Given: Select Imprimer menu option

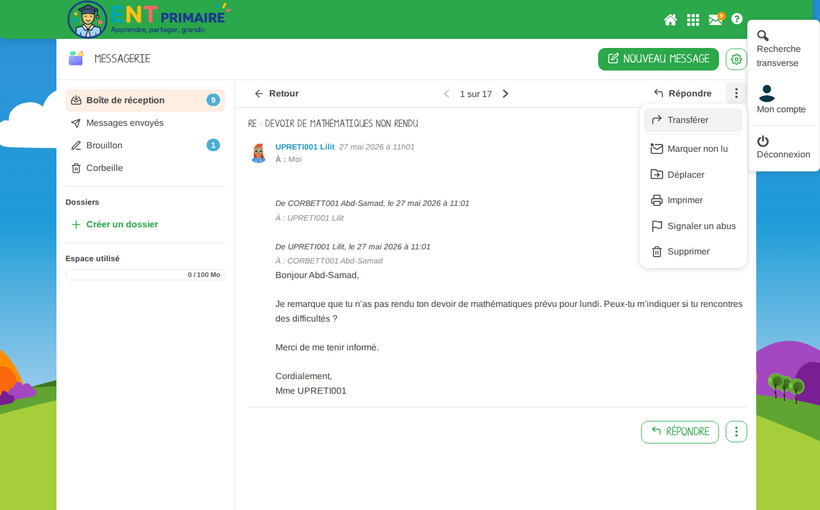Looking at the screenshot, I should coord(693,200).
